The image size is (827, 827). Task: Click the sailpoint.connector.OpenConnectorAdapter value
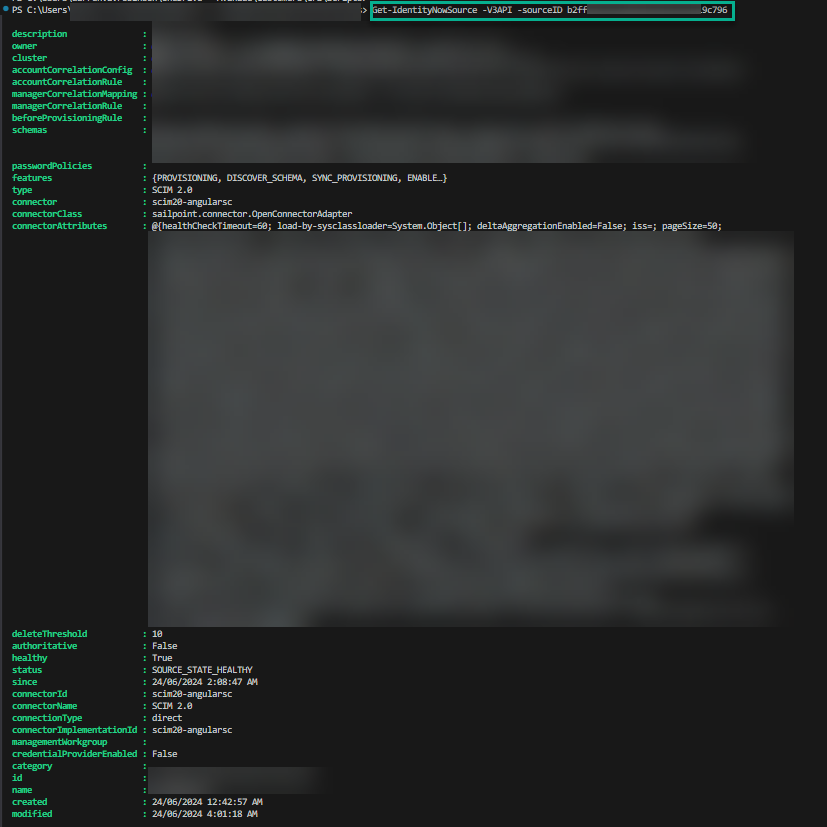tap(251, 214)
